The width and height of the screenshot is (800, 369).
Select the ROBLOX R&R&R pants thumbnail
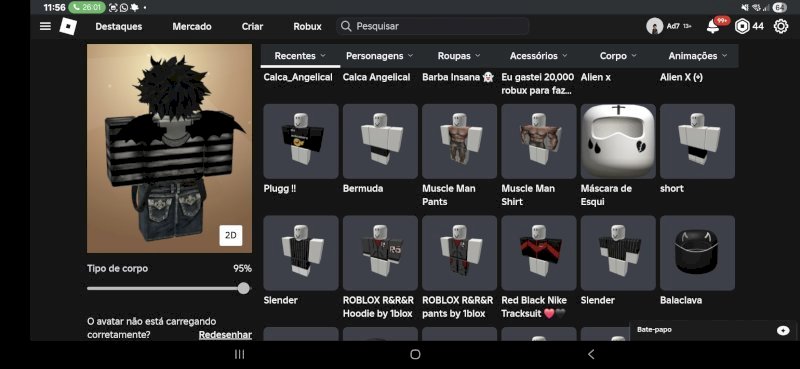click(459, 253)
